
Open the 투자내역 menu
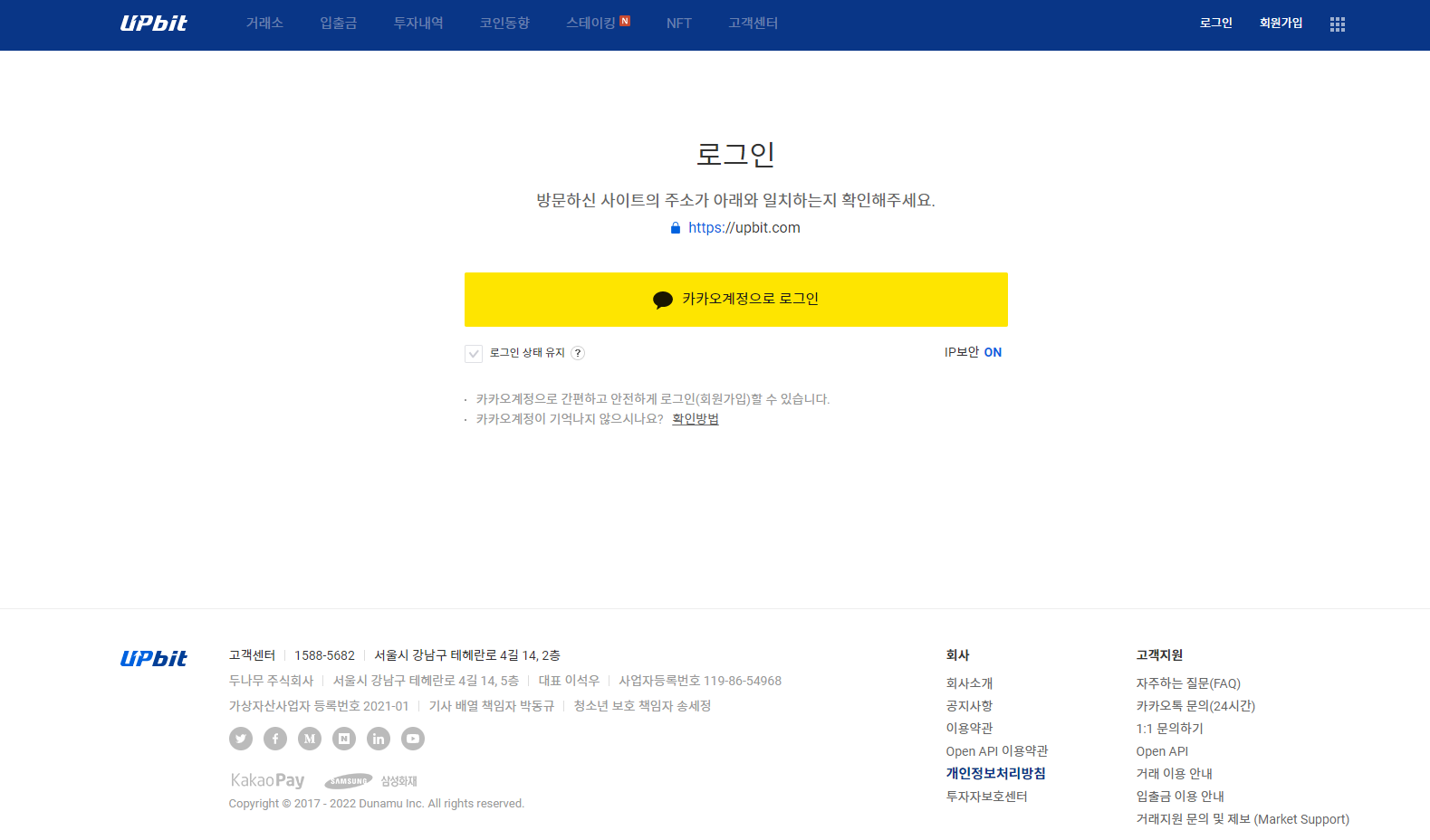coord(418,24)
